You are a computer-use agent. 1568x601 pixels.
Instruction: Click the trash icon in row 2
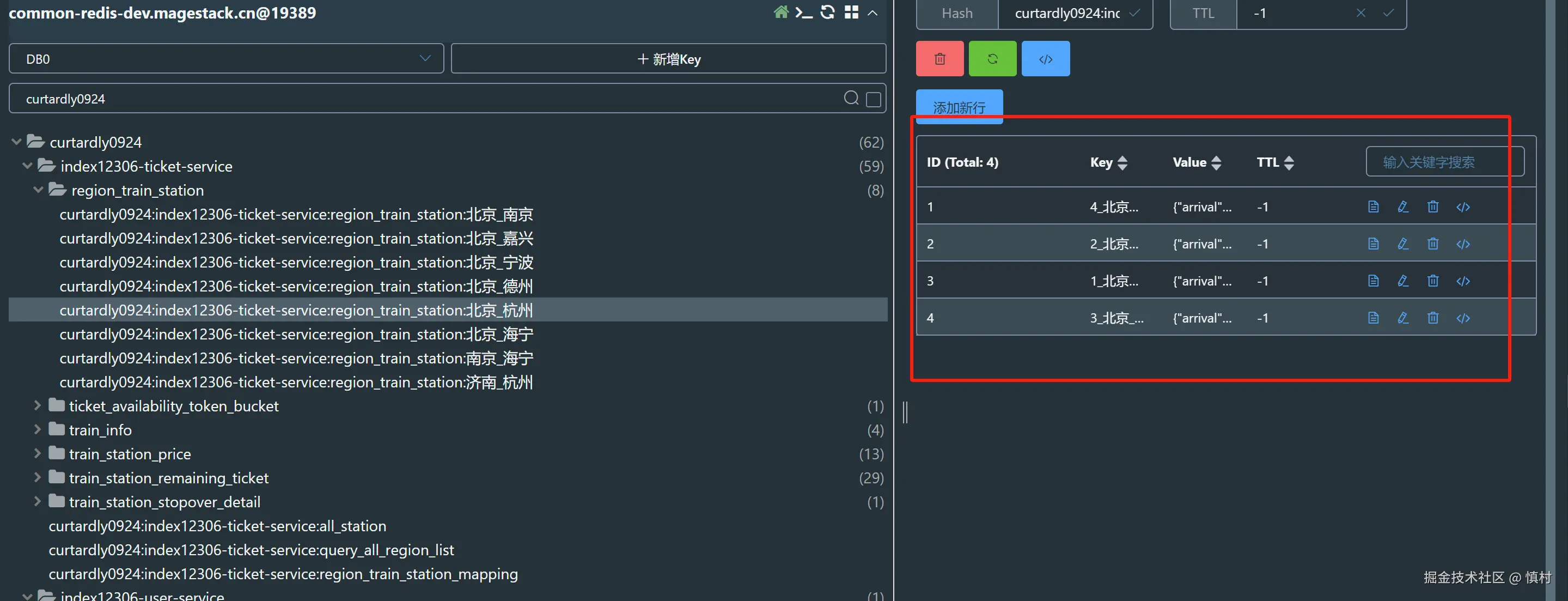click(x=1433, y=244)
